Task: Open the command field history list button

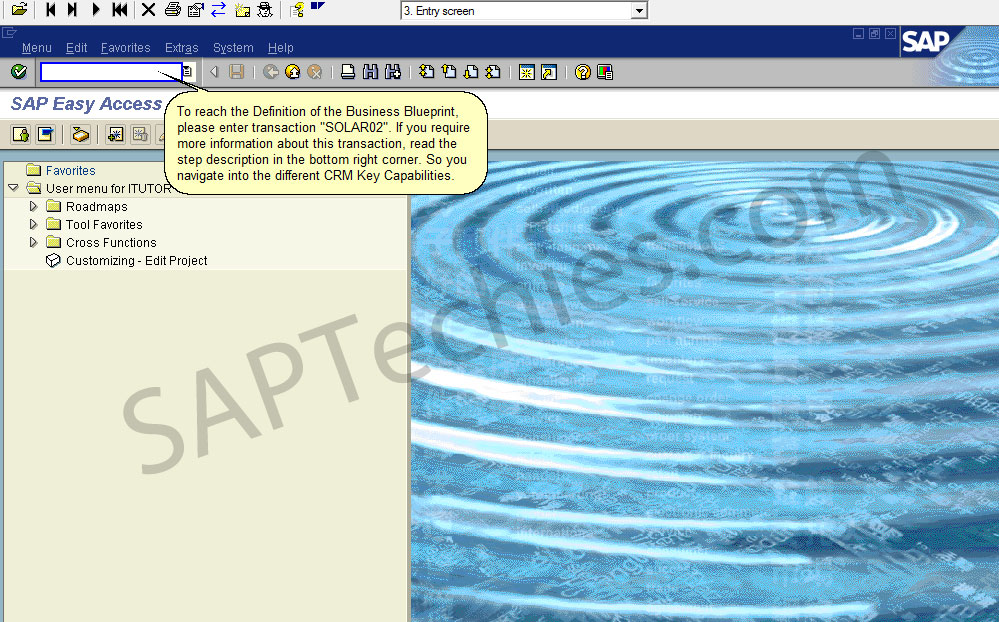Action: tap(187, 72)
